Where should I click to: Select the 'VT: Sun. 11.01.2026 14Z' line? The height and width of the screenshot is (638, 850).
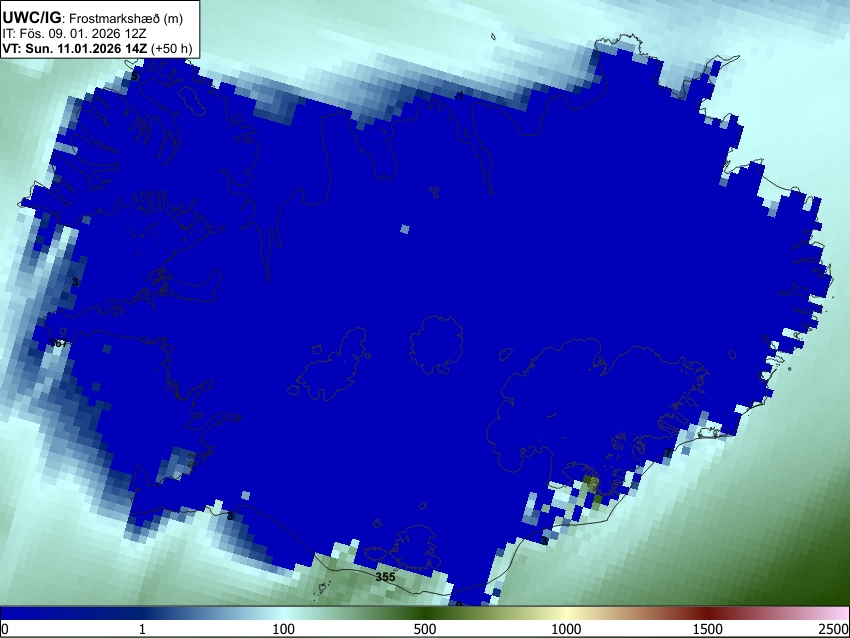[74, 48]
